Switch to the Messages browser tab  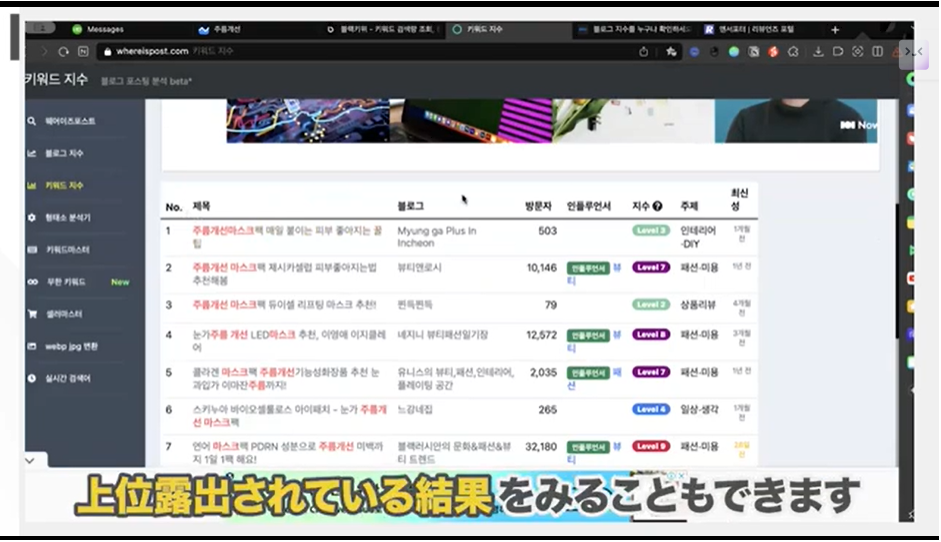click(x=105, y=30)
